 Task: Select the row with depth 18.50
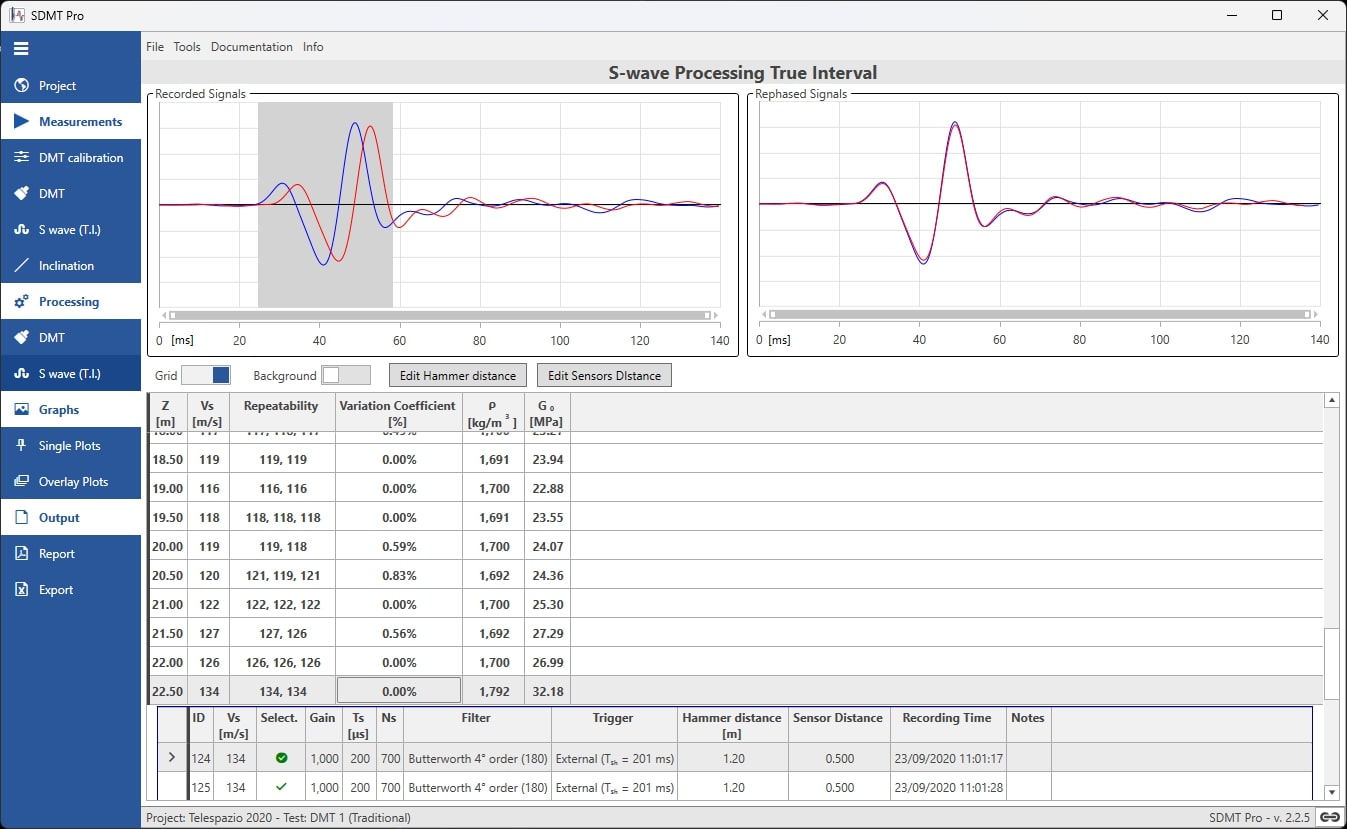click(x=735, y=460)
